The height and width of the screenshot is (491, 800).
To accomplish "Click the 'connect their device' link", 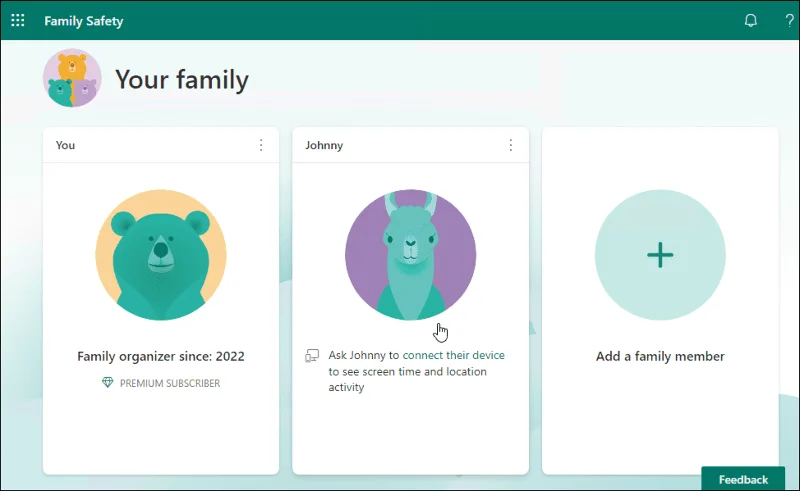I will pos(454,355).
